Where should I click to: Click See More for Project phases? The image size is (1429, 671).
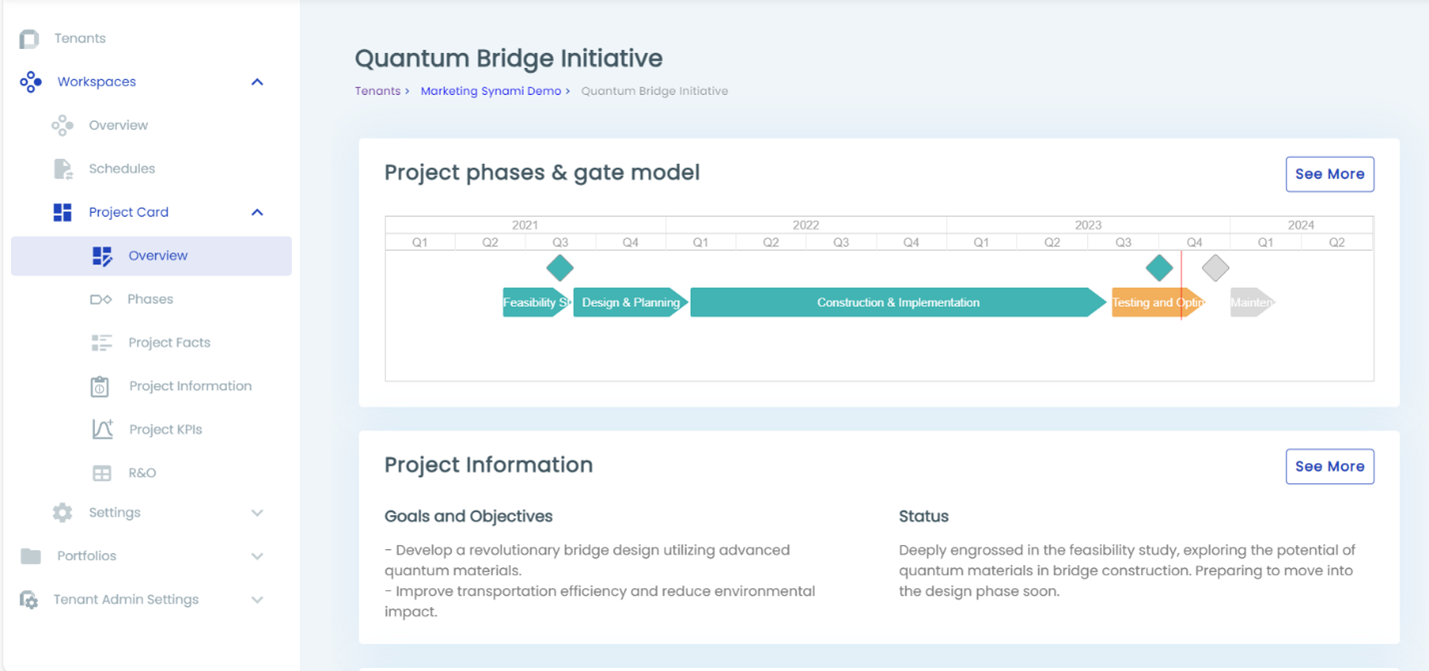pos(1329,174)
